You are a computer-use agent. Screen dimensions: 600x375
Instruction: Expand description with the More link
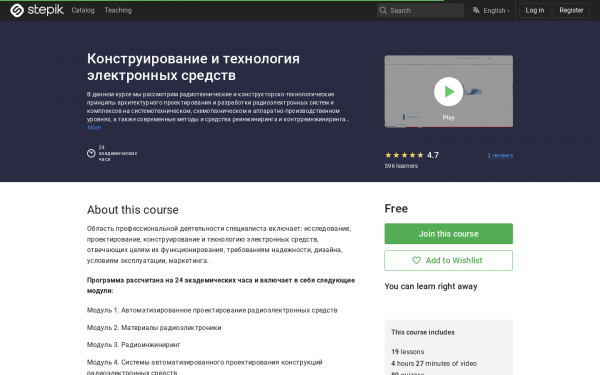pyautogui.click(x=94, y=127)
